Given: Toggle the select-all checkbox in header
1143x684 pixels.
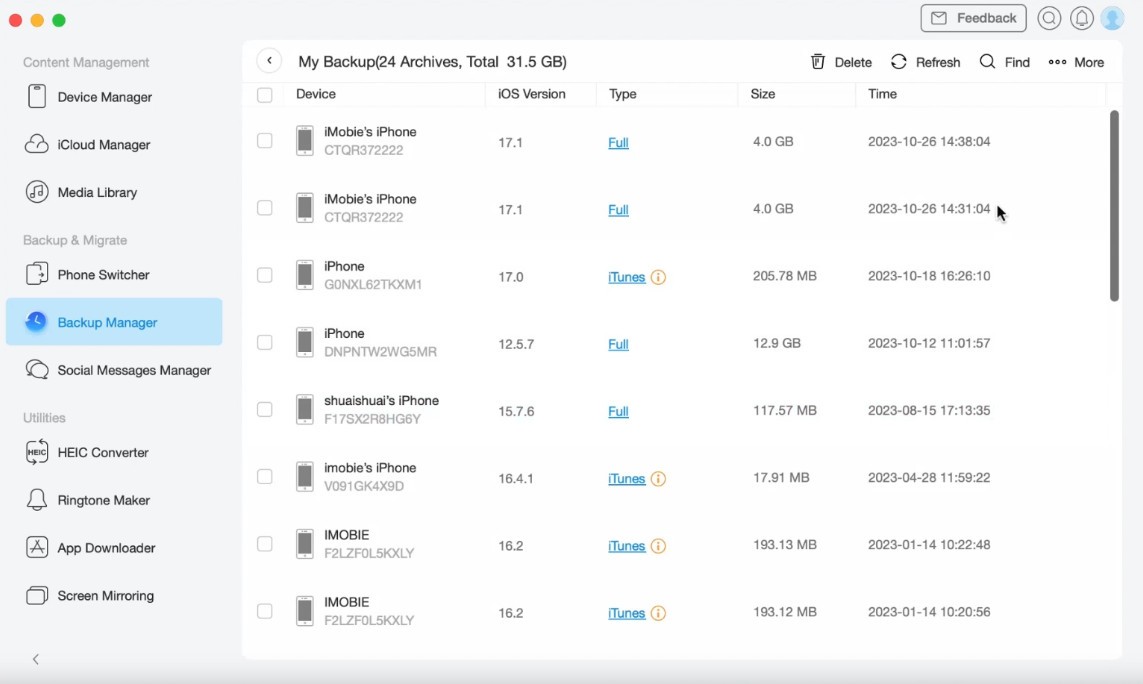Looking at the screenshot, I should pos(265,95).
